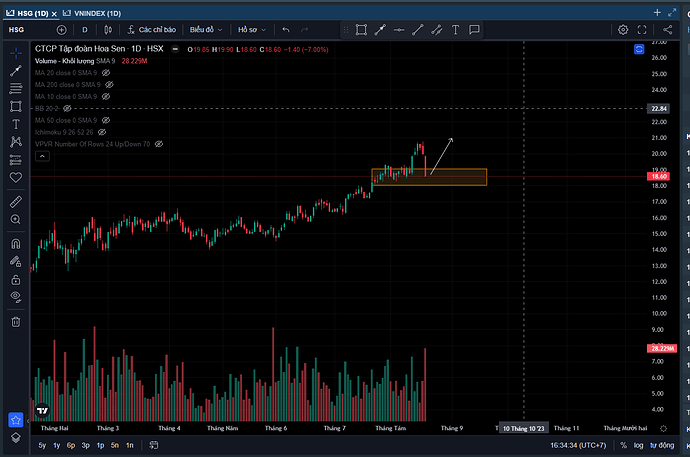This screenshot has height=457, width=690.
Task: Select parallel channel tool in floating toolbar
Action: click(437, 30)
